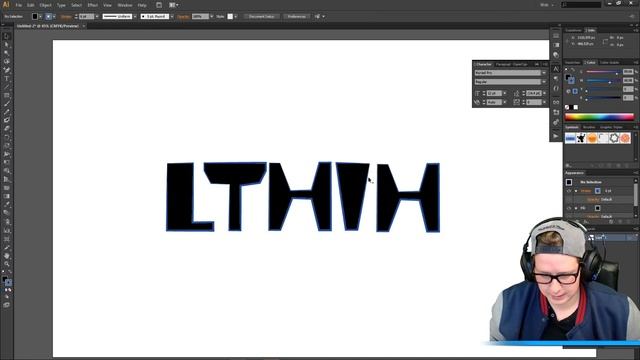This screenshot has width=640, height=360.
Task: Activate the Stroke box in the Color panel
Action: (571, 81)
